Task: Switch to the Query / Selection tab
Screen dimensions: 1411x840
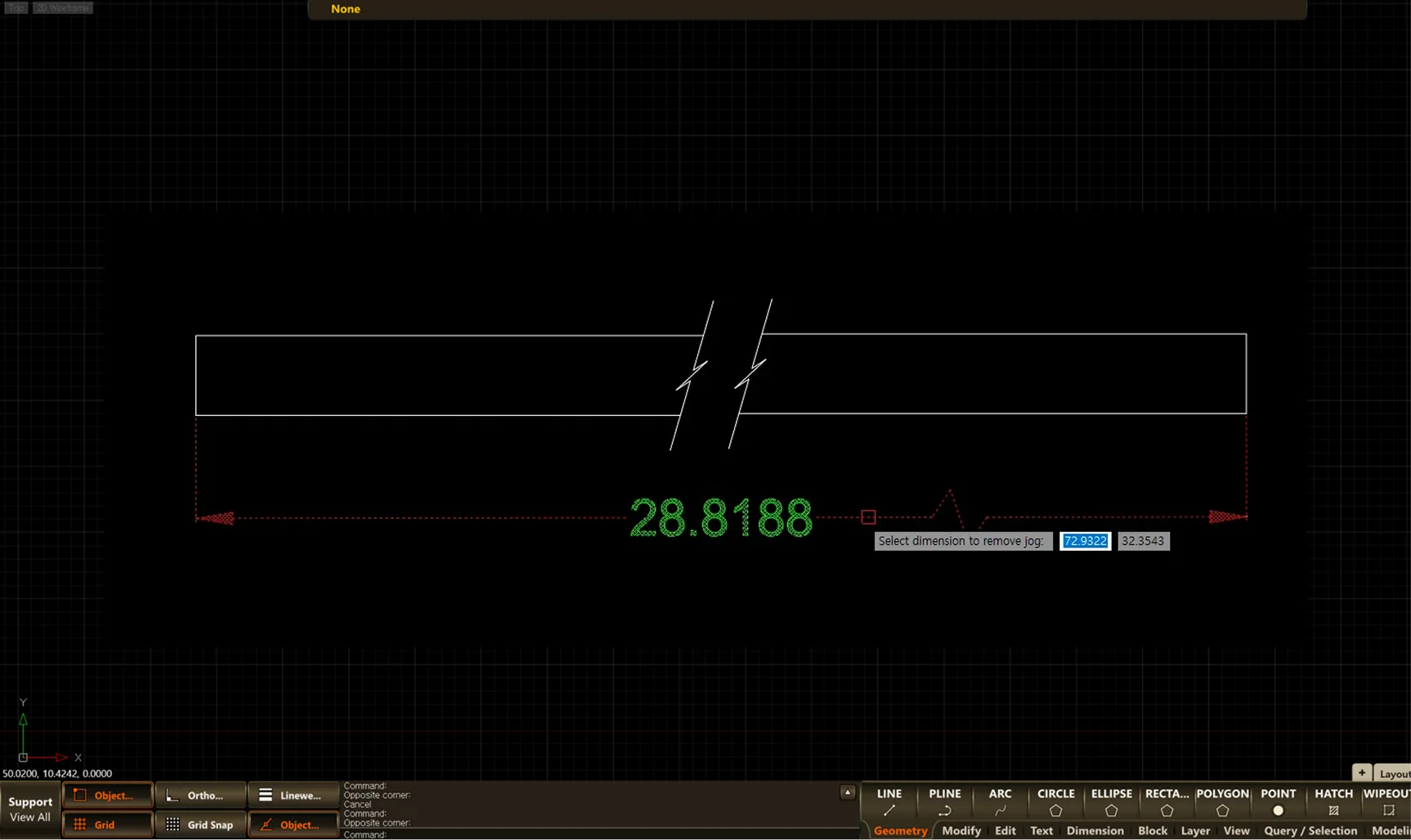Action: coord(1310,830)
